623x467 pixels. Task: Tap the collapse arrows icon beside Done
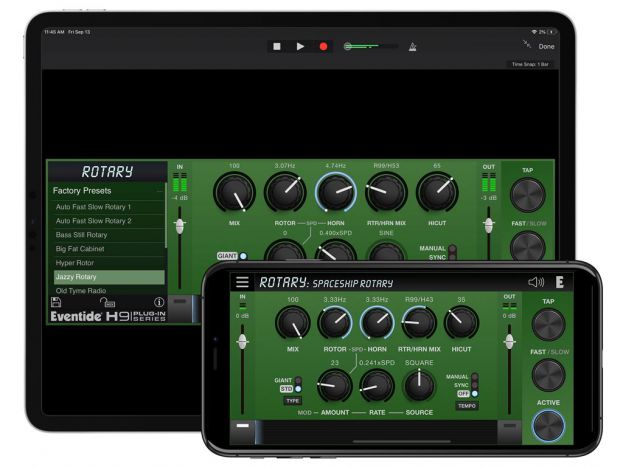pos(527,44)
